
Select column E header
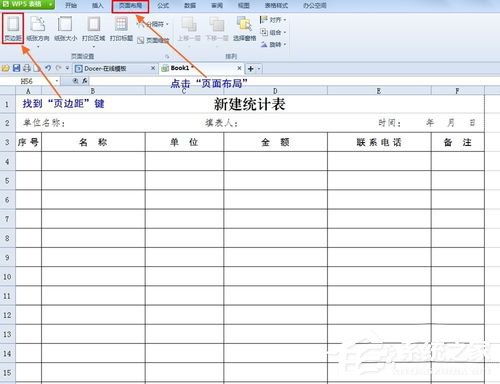point(379,91)
